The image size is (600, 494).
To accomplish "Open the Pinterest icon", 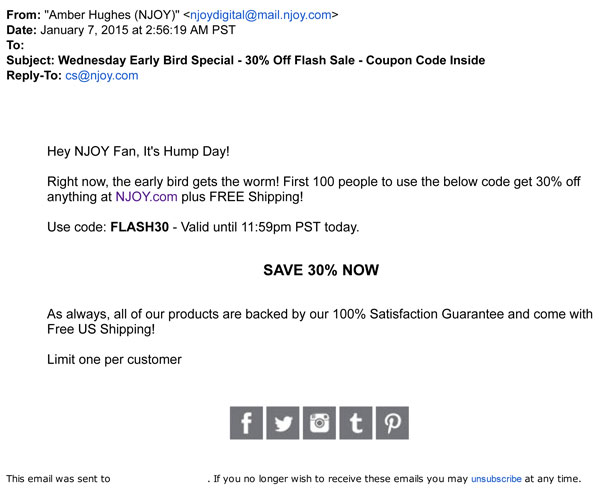I will [391, 422].
